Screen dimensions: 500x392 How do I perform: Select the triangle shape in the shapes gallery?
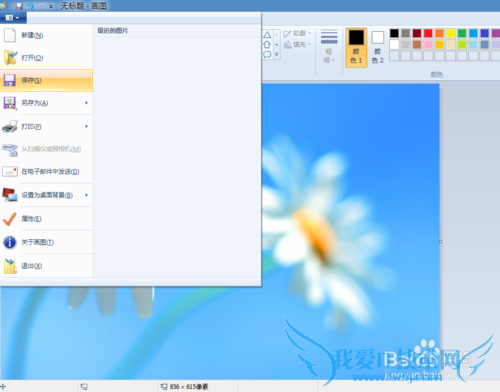[x=267, y=35]
